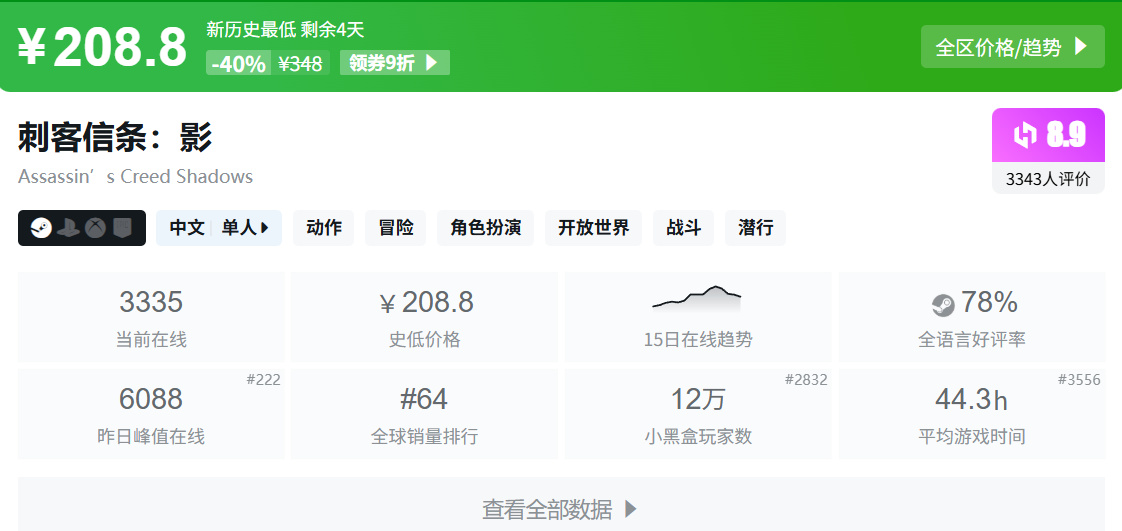Select the Xbox platform icon
The width and height of the screenshot is (1122, 531).
(95, 228)
